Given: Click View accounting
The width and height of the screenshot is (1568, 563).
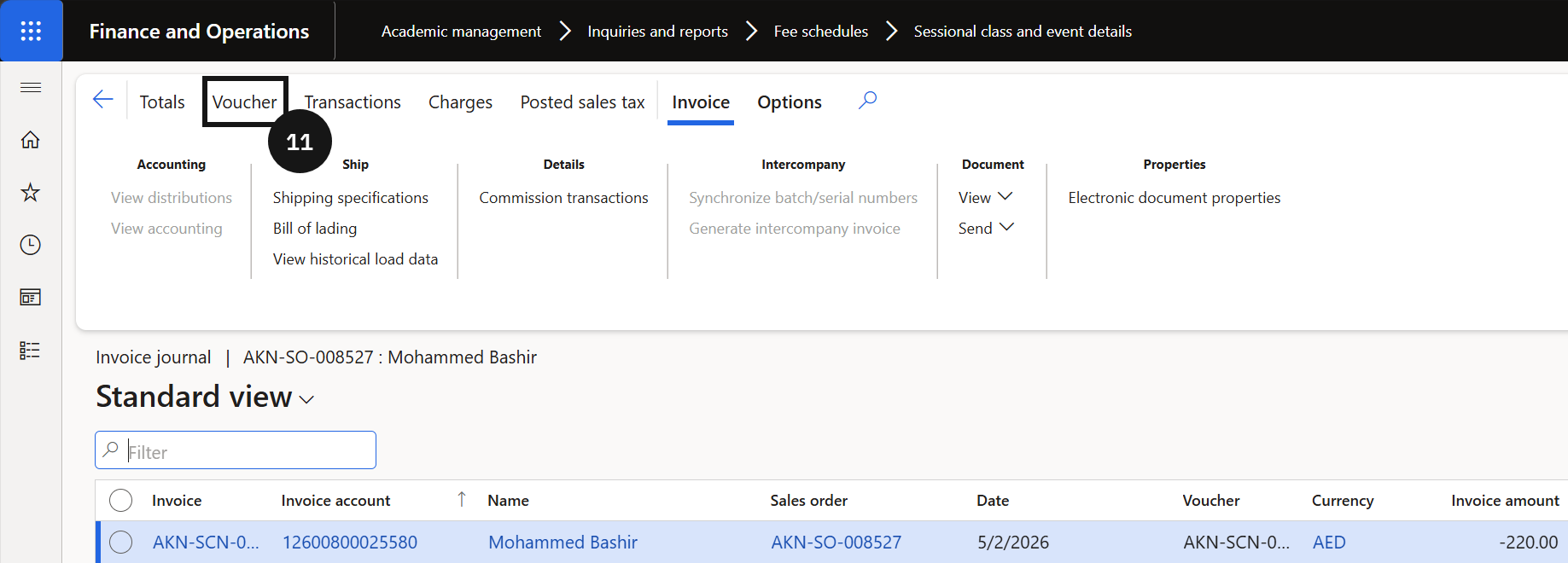Looking at the screenshot, I should 166,229.
